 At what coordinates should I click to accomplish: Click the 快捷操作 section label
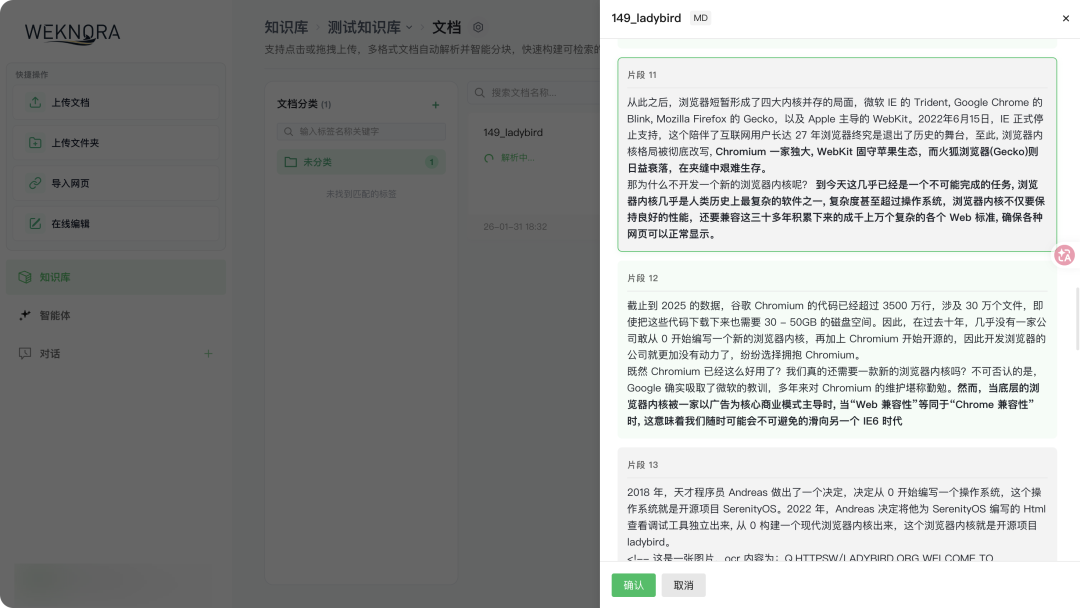pyautogui.click(x=32, y=74)
